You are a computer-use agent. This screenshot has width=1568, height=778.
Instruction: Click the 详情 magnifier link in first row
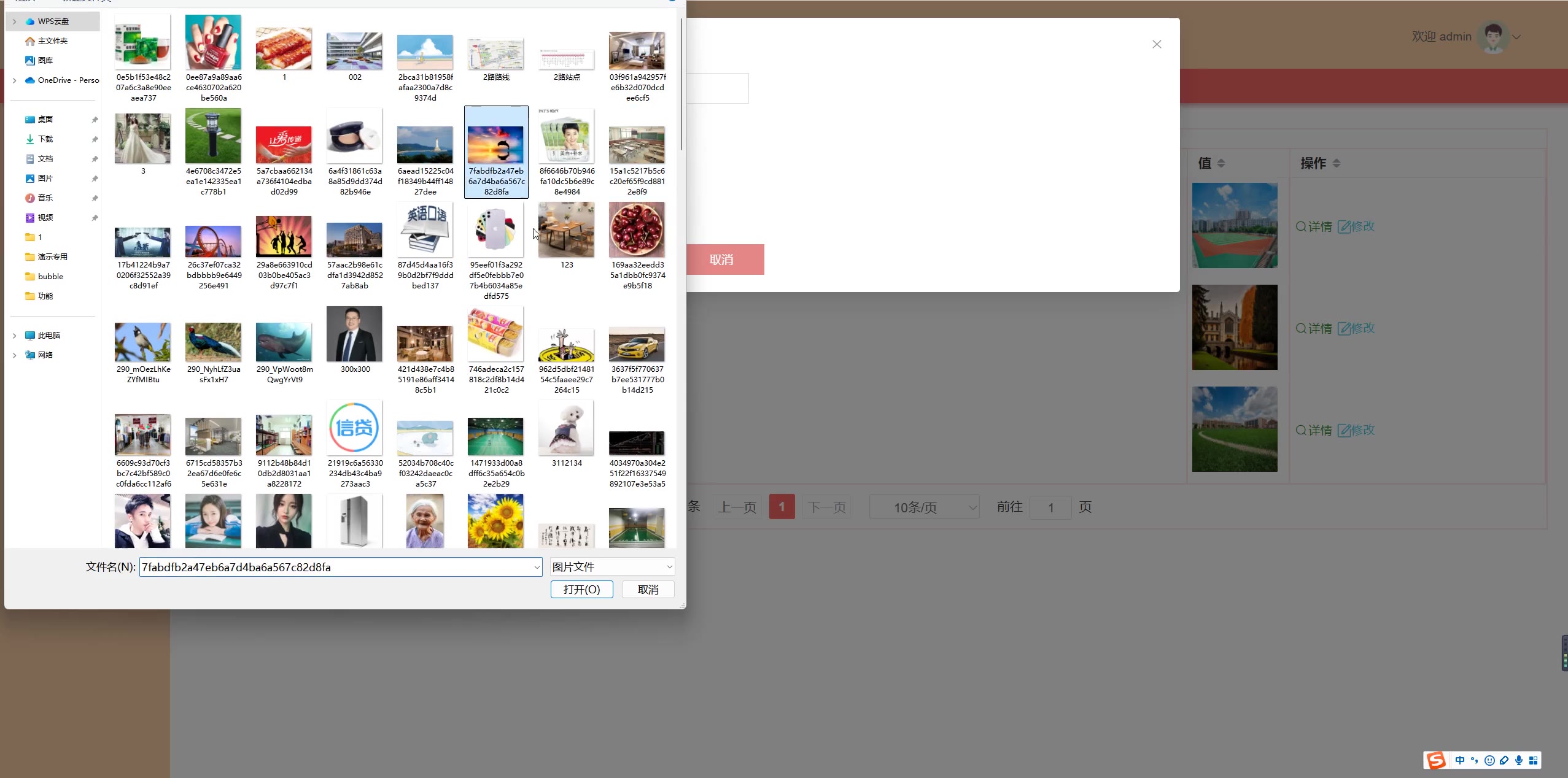(1314, 227)
